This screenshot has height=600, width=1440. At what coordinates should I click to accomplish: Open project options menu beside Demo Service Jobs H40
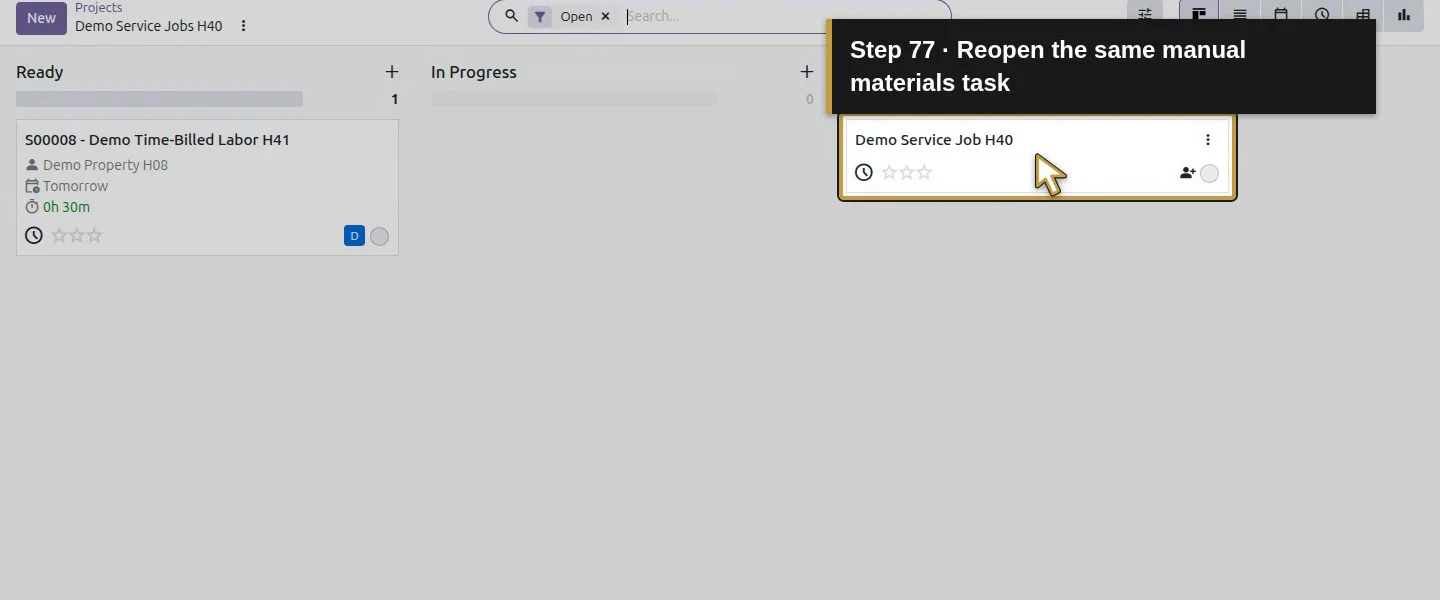[x=243, y=26]
